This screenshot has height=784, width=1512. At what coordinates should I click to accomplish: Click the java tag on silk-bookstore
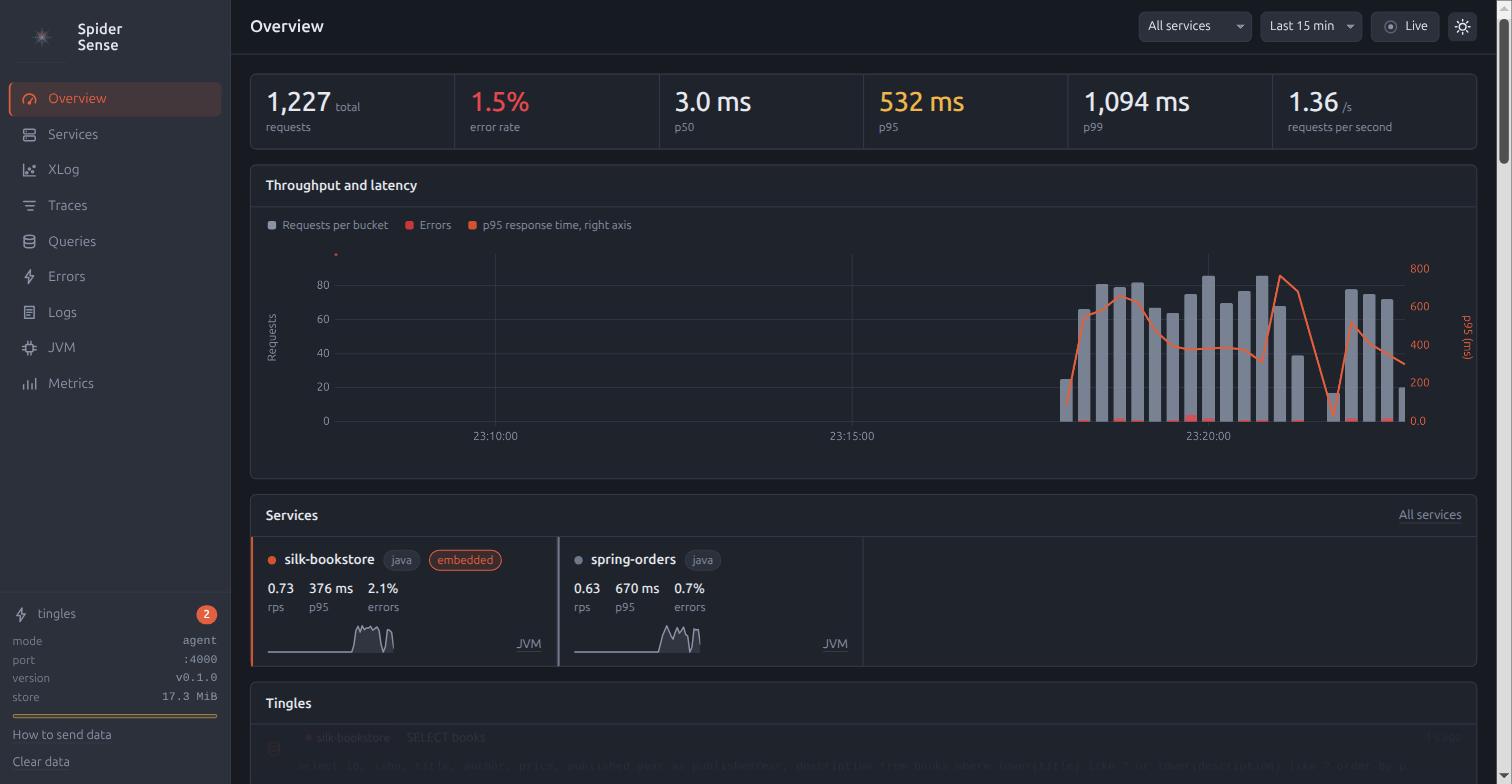[x=401, y=560]
